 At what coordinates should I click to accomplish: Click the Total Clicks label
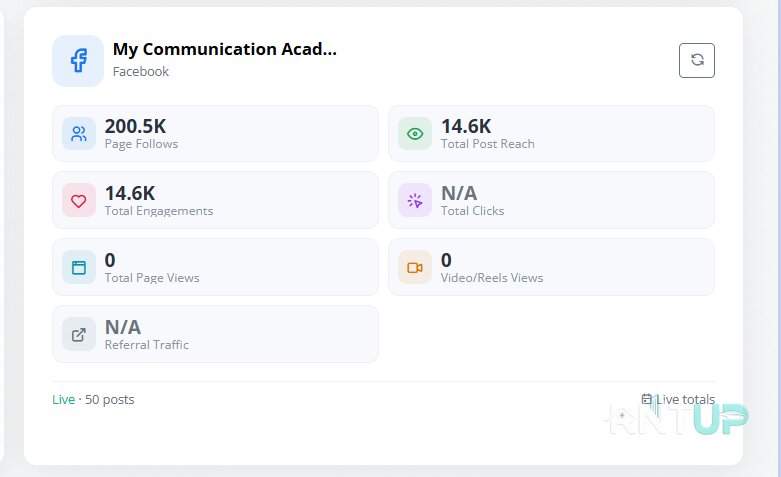point(473,211)
